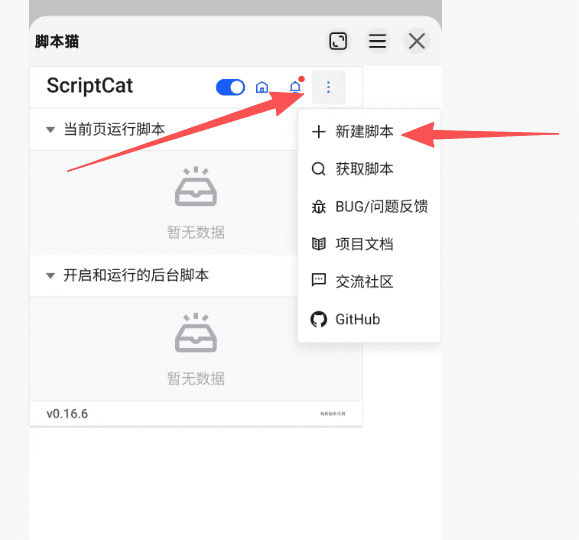Image resolution: width=579 pixels, height=540 pixels.
Task: Click the bug icon in menu
Action: (x=318, y=206)
